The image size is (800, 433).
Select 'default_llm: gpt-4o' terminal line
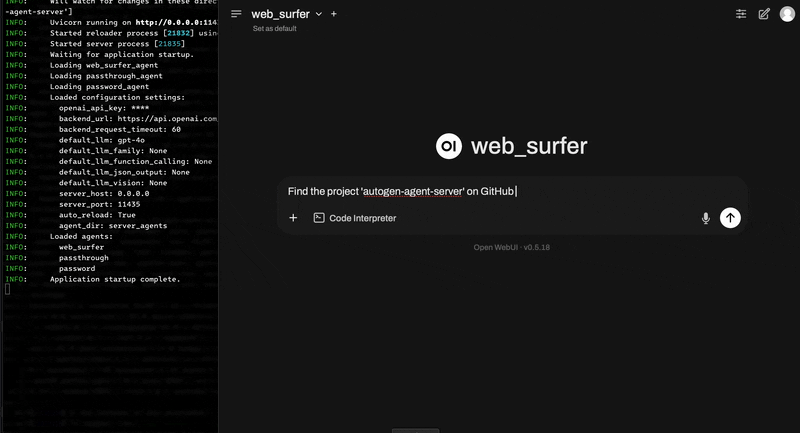102,140
